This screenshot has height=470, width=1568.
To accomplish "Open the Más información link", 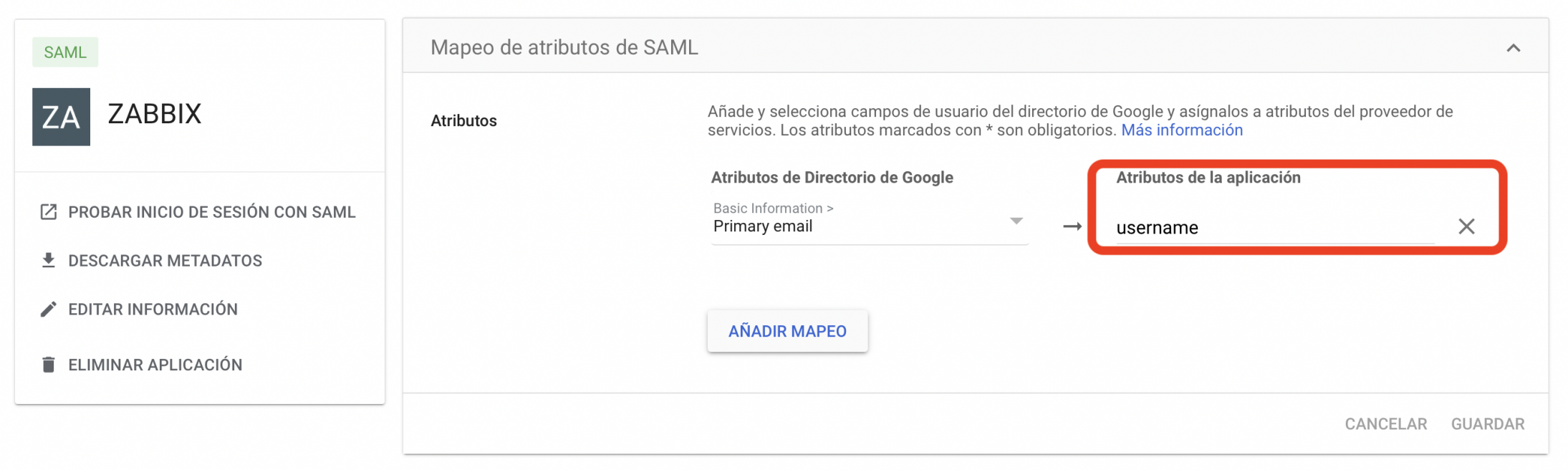I will tap(1181, 130).
